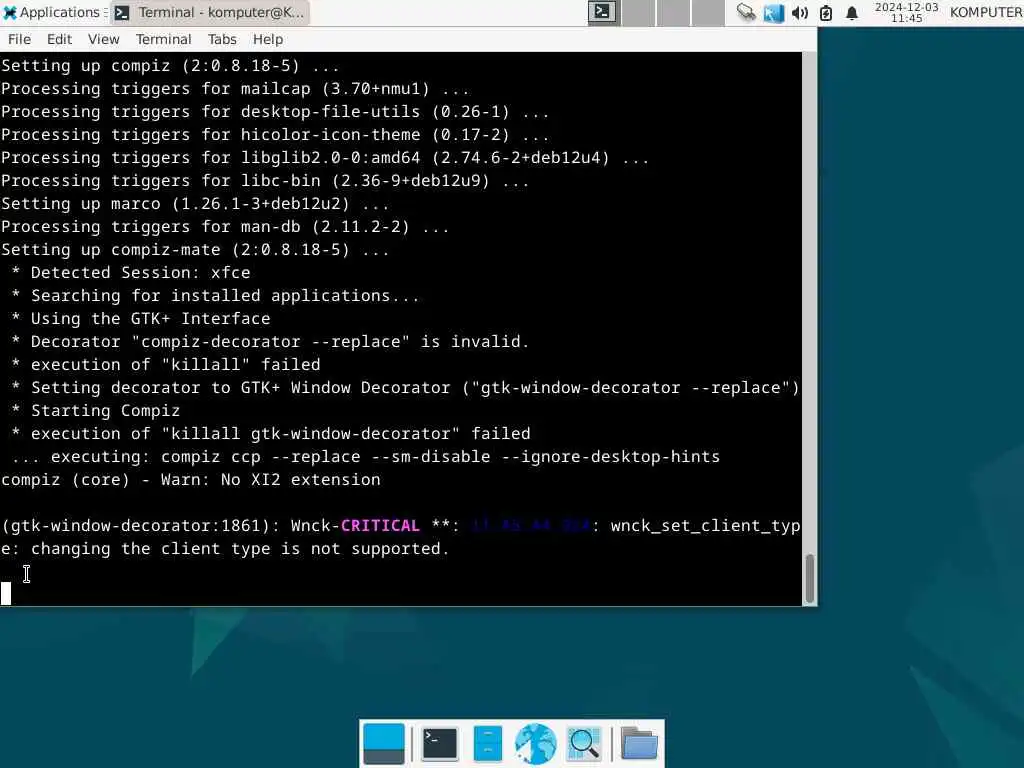Click the battery power manager icon
The height and width of the screenshot is (768, 1024).
click(x=826, y=13)
